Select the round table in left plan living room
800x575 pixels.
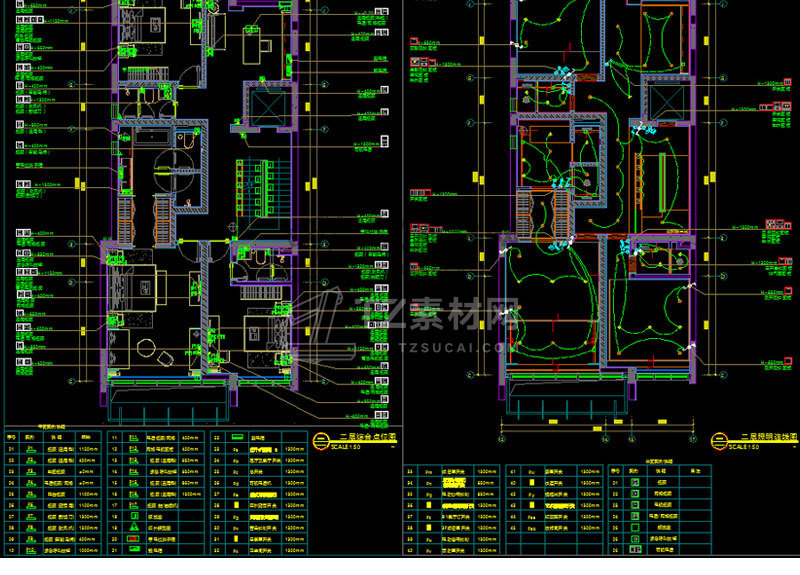coord(146,347)
